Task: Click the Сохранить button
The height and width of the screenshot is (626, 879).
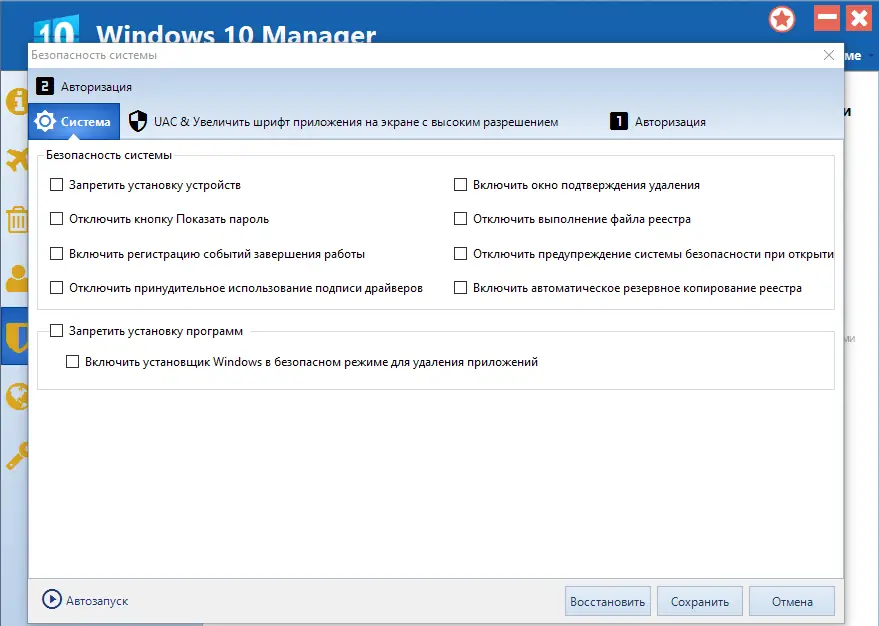Action: click(700, 601)
